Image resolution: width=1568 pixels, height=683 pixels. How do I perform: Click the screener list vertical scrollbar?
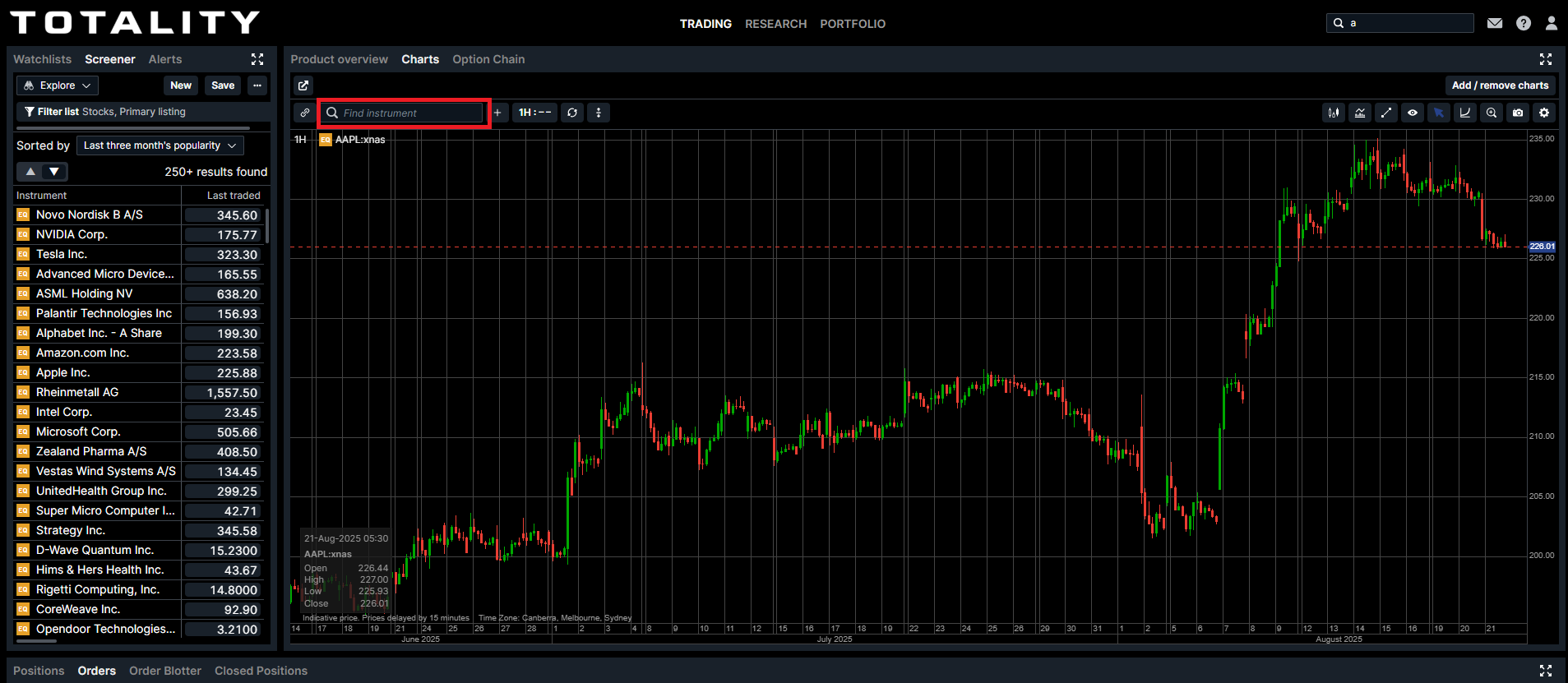[267, 226]
